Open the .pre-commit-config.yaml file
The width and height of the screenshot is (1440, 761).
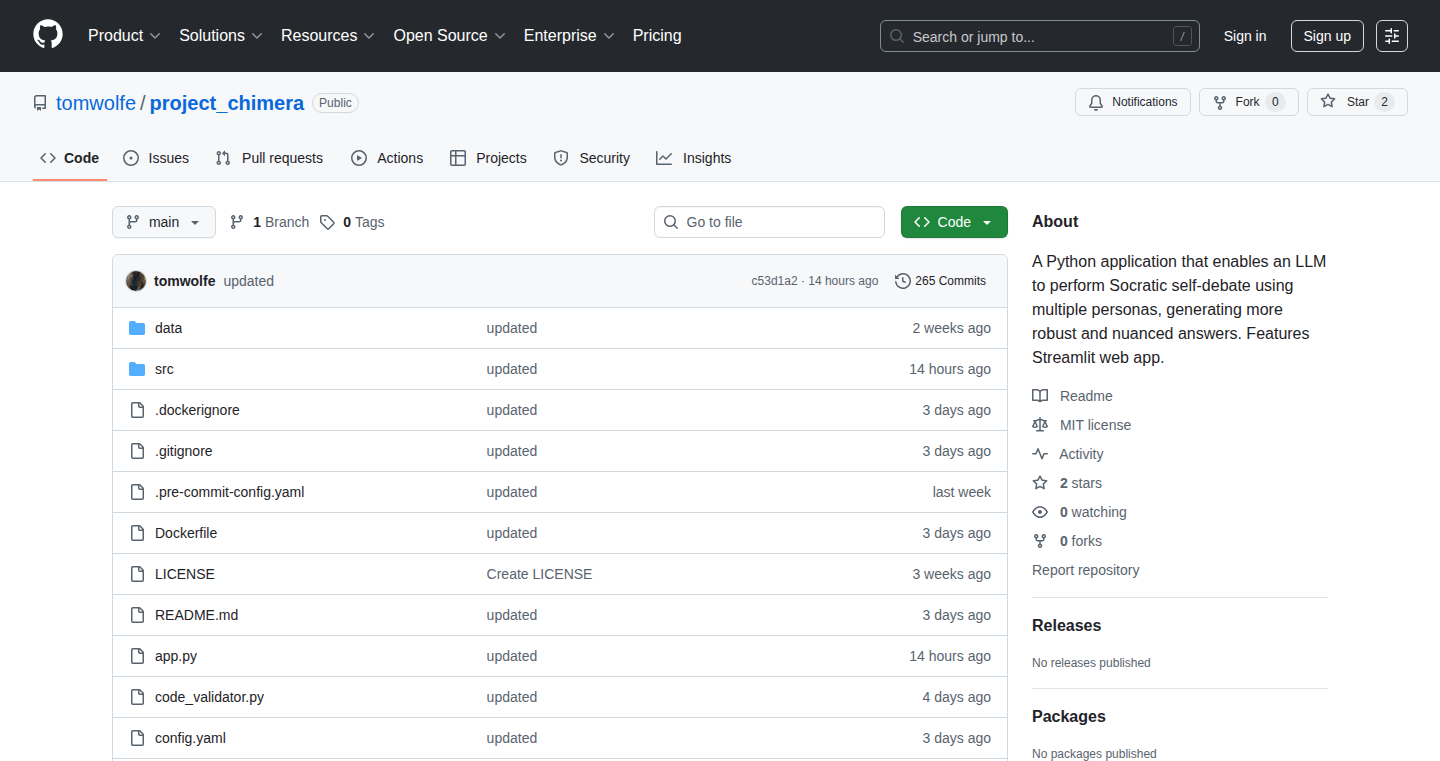230,492
